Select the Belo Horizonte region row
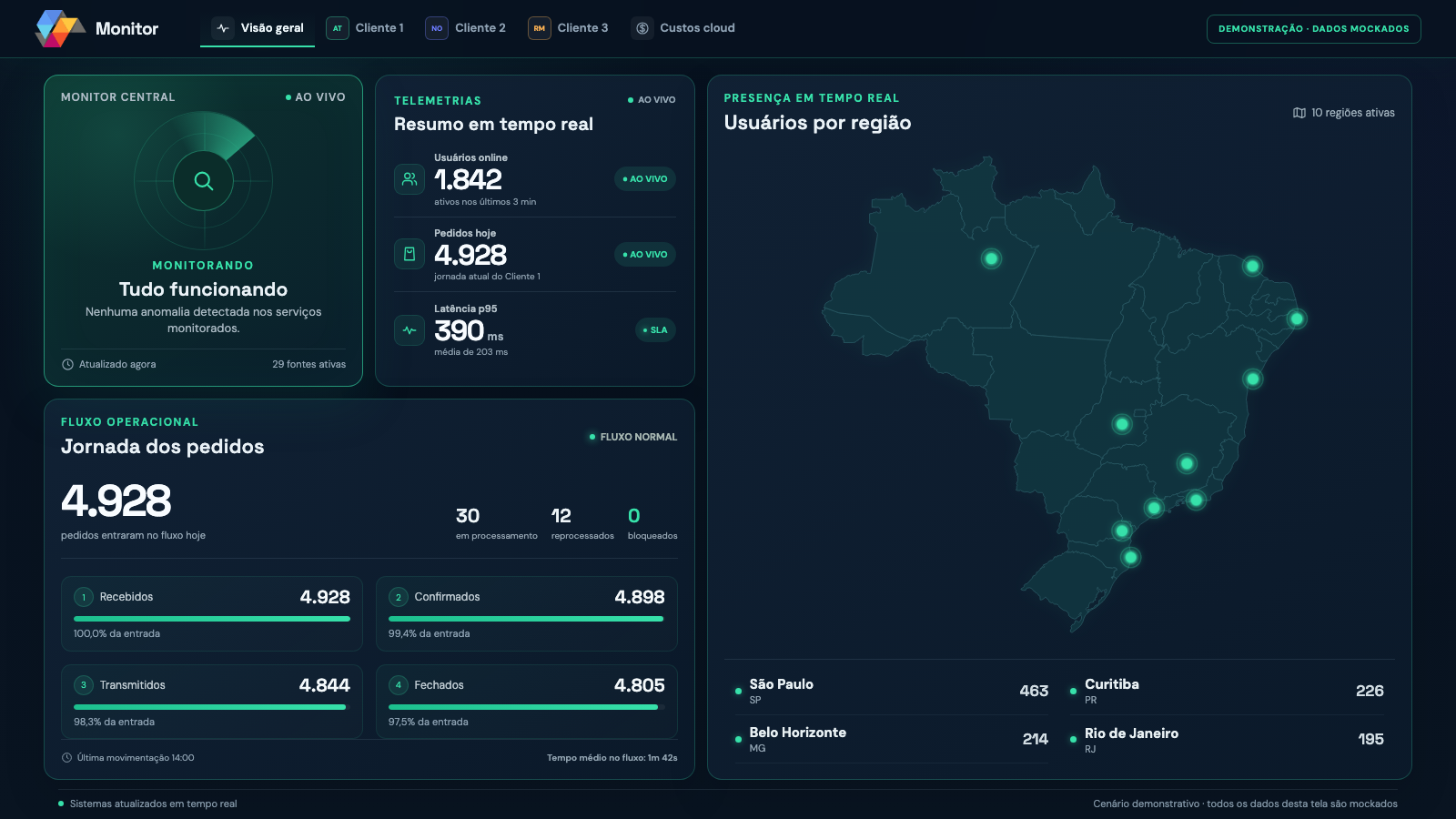Image resolution: width=1456 pixels, height=819 pixels. click(892, 739)
